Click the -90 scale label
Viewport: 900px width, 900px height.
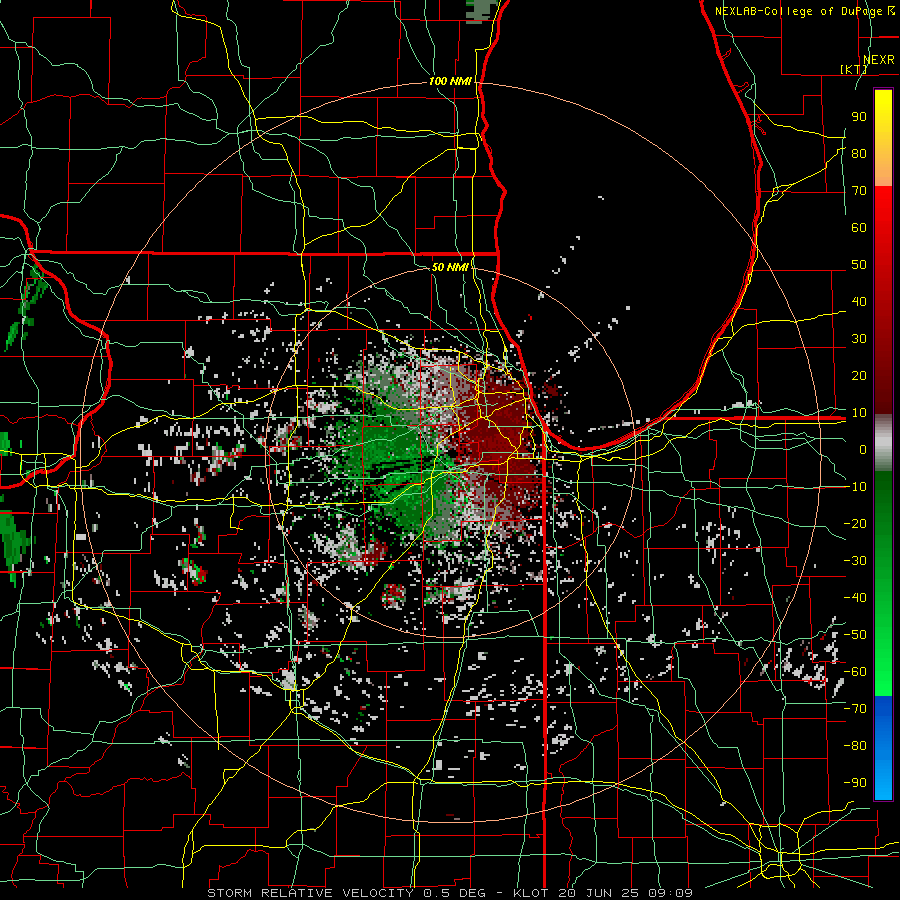click(x=855, y=782)
